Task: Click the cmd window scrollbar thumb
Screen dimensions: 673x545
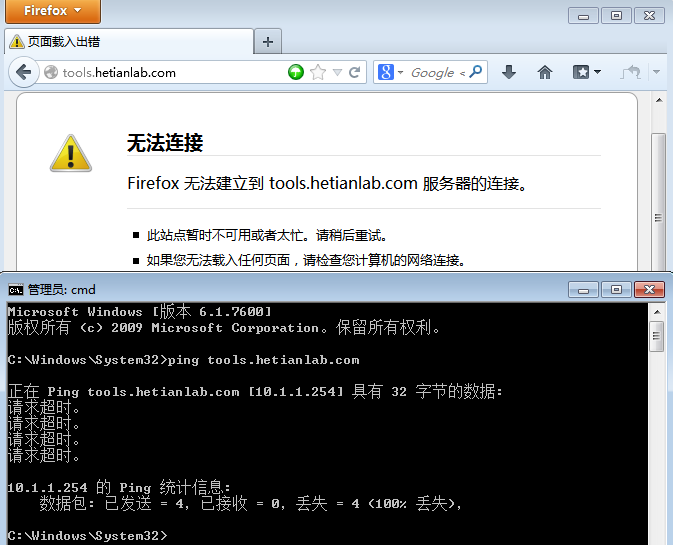Action: (x=657, y=336)
